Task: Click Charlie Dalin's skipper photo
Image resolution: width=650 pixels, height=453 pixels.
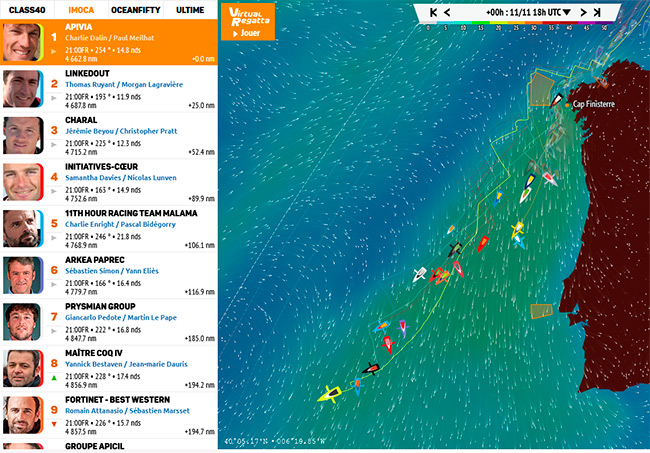Action: 22,43
